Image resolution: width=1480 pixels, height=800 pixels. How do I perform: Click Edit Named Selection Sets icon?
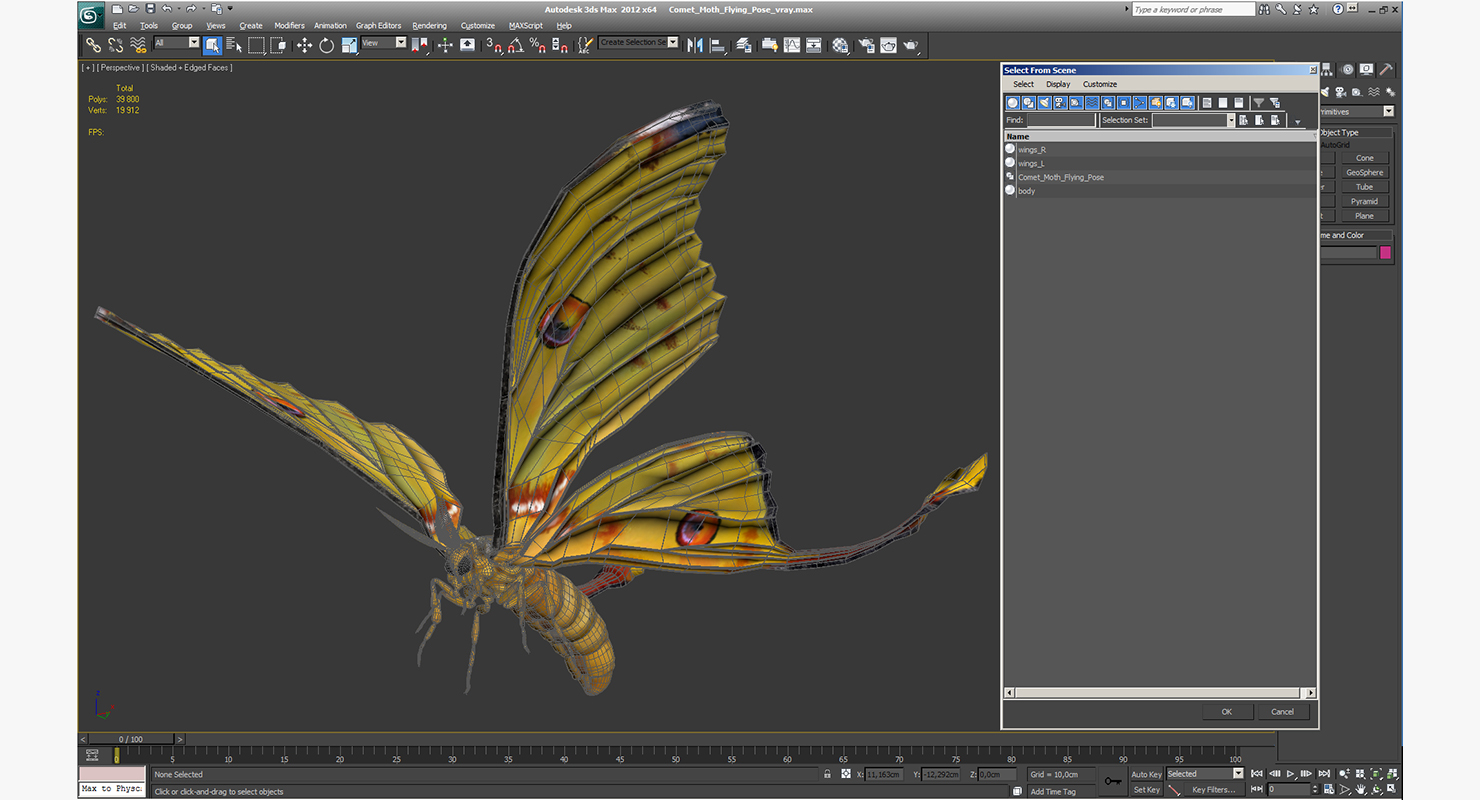pos(585,45)
